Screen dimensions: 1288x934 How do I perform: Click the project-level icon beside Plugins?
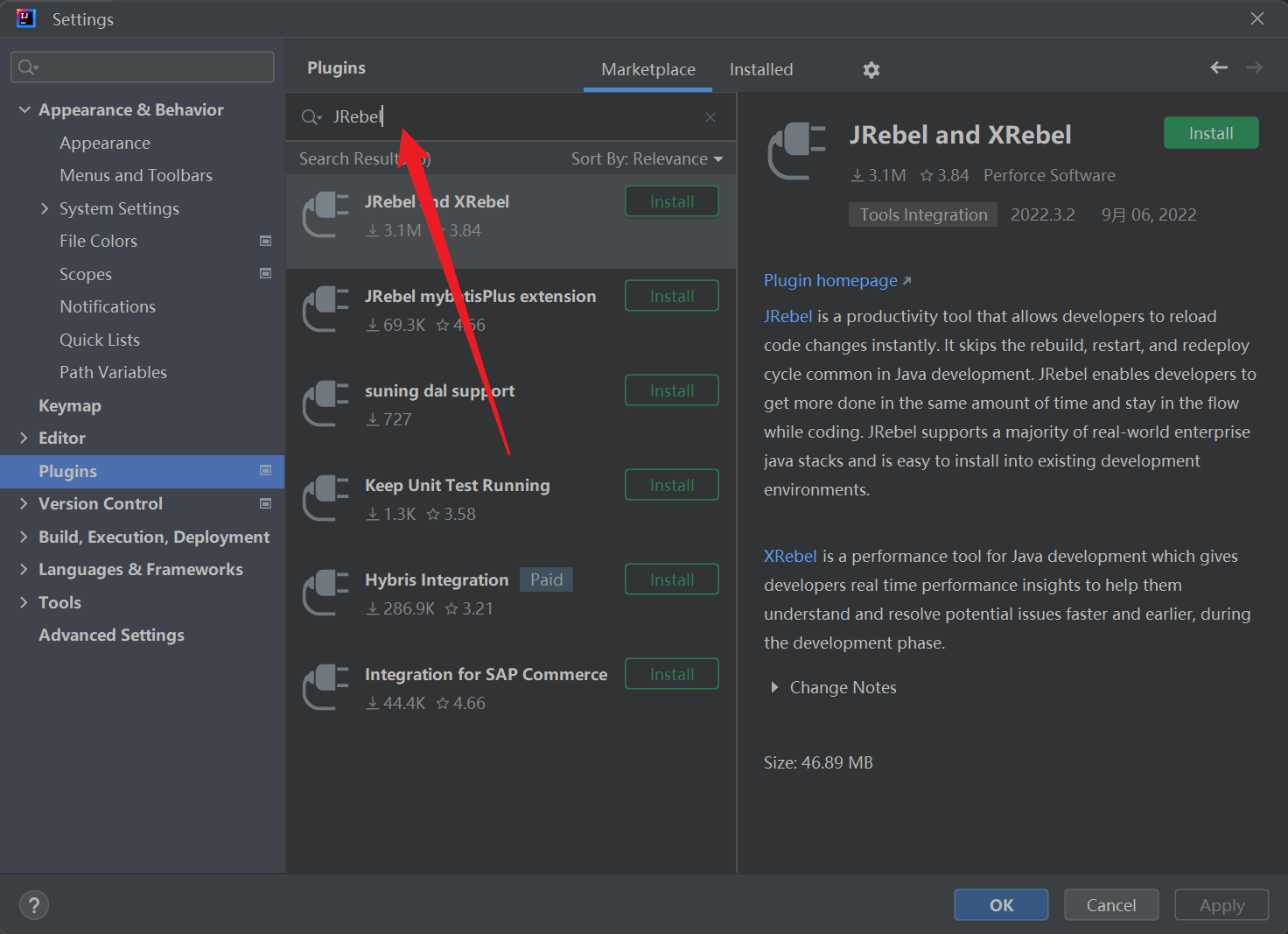click(266, 470)
